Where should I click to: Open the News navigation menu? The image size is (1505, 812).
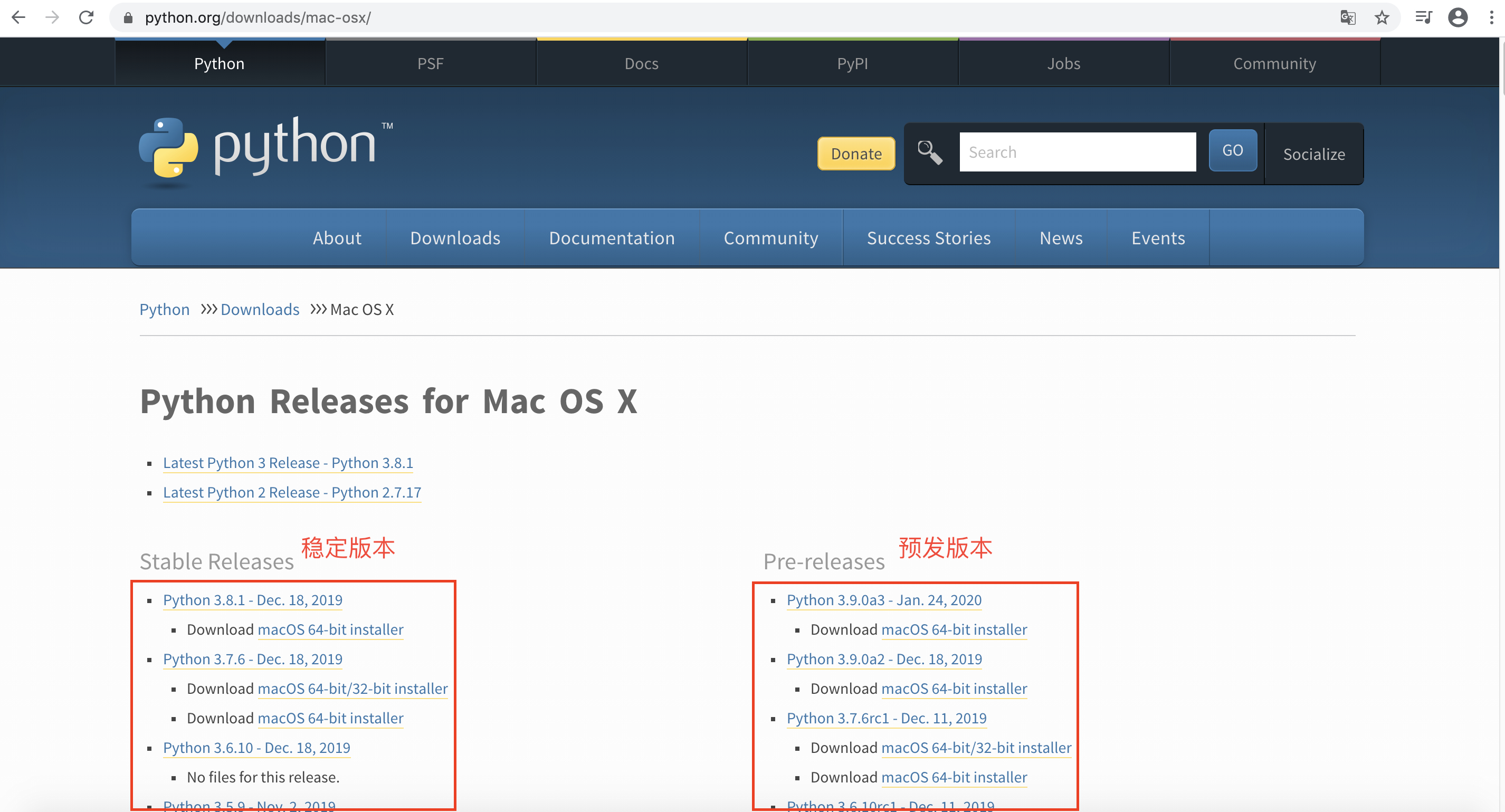pyautogui.click(x=1061, y=238)
